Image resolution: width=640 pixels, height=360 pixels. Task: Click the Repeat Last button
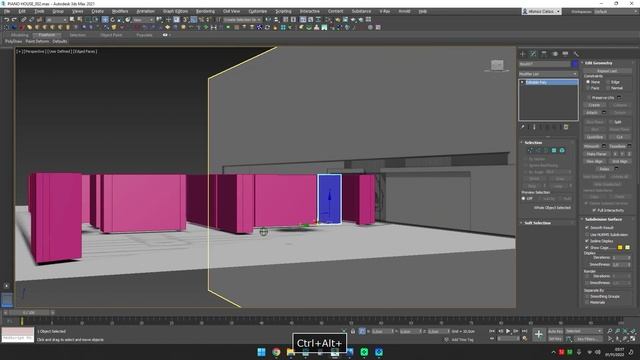pos(607,71)
